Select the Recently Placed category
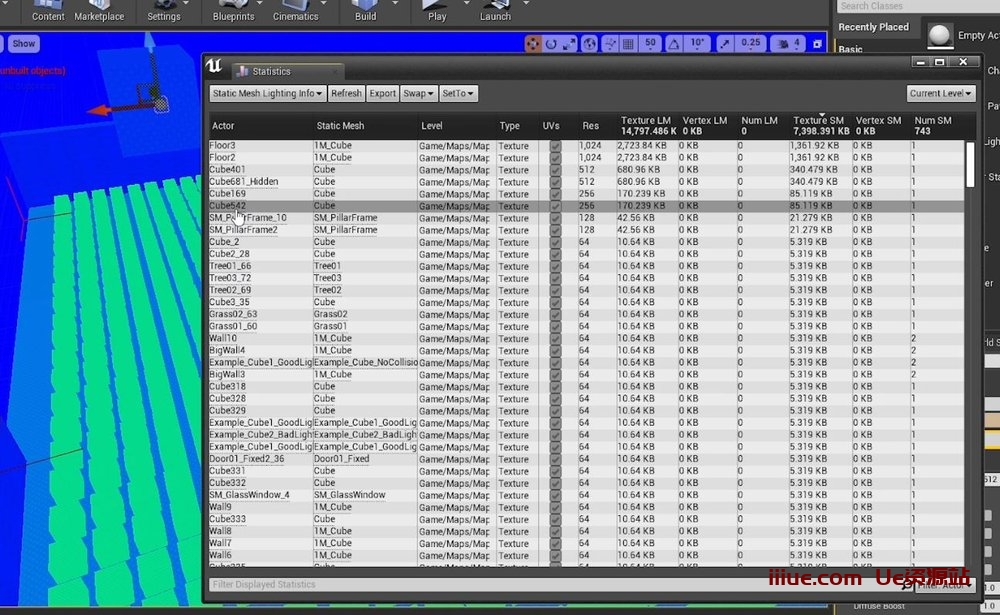 pyautogui.click(x=873, y=27)
